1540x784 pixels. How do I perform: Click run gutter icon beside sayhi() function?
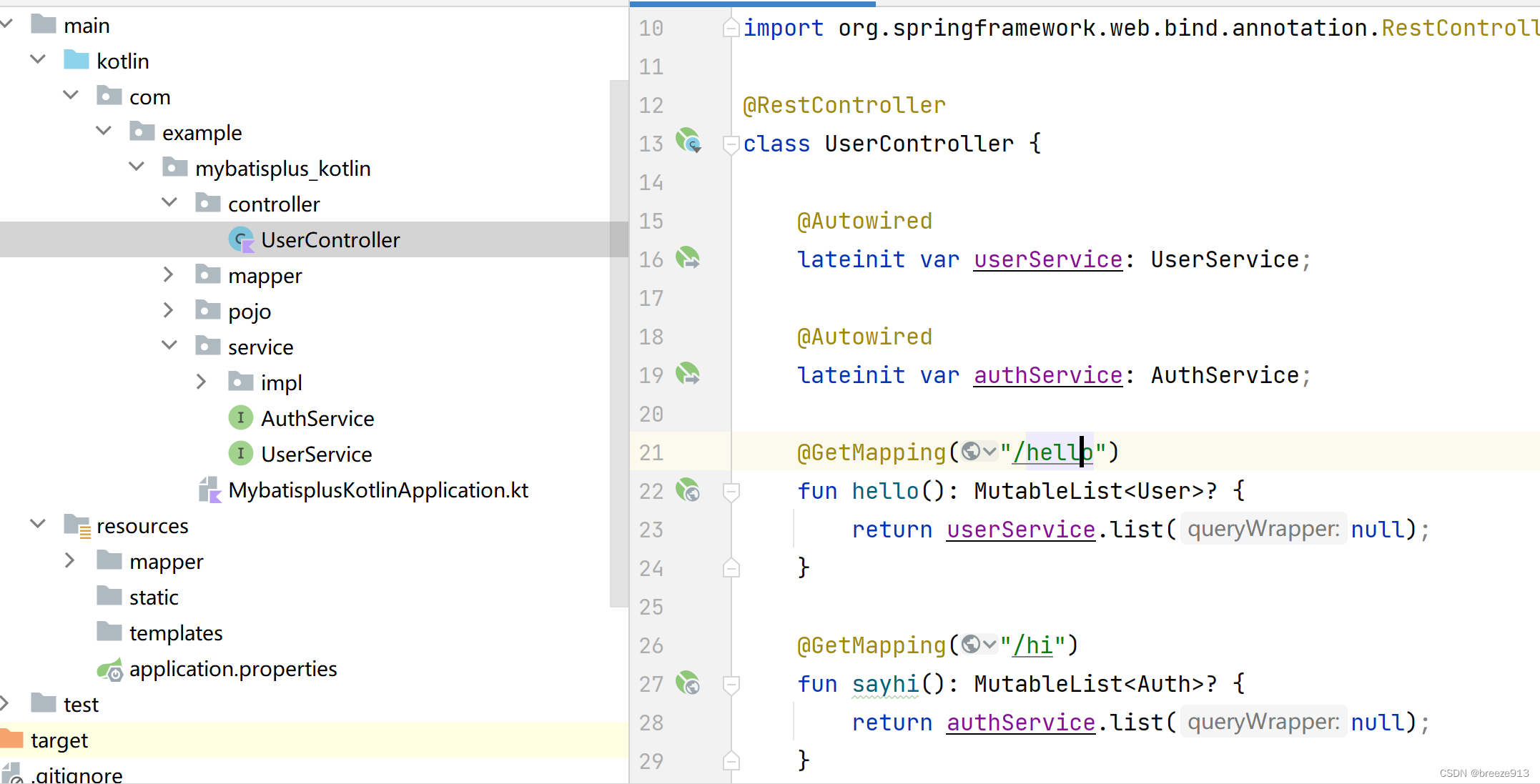click(x=688, y=683)
